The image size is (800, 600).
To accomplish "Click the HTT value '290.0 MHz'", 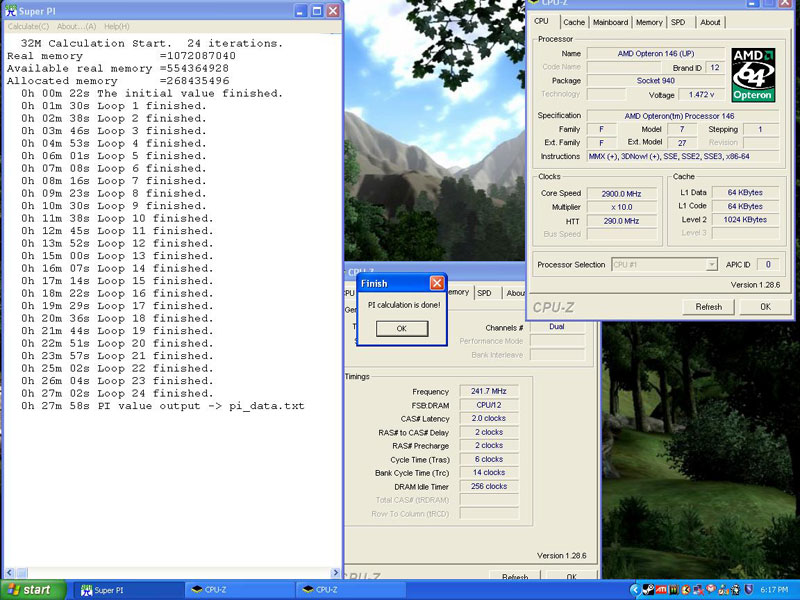I will [621, 221].
